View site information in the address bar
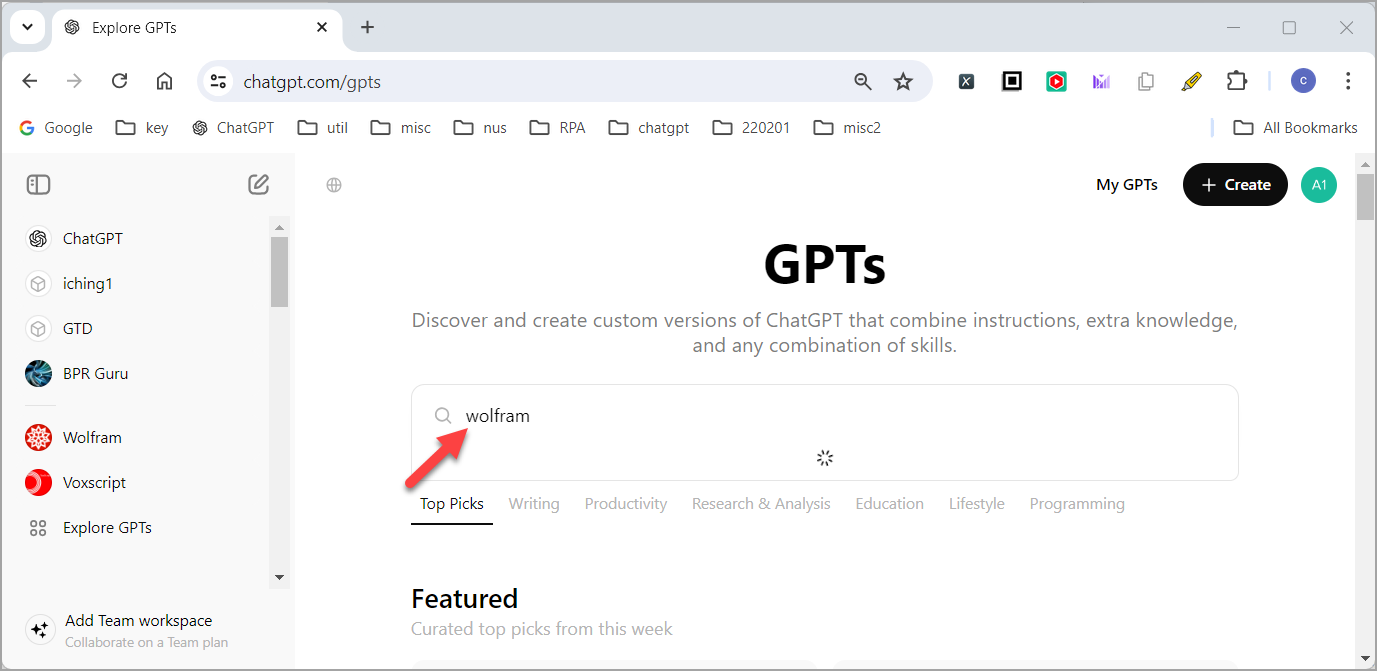Image resolution: width=1377 pixels, height=671 pixels. coord(219,82)
